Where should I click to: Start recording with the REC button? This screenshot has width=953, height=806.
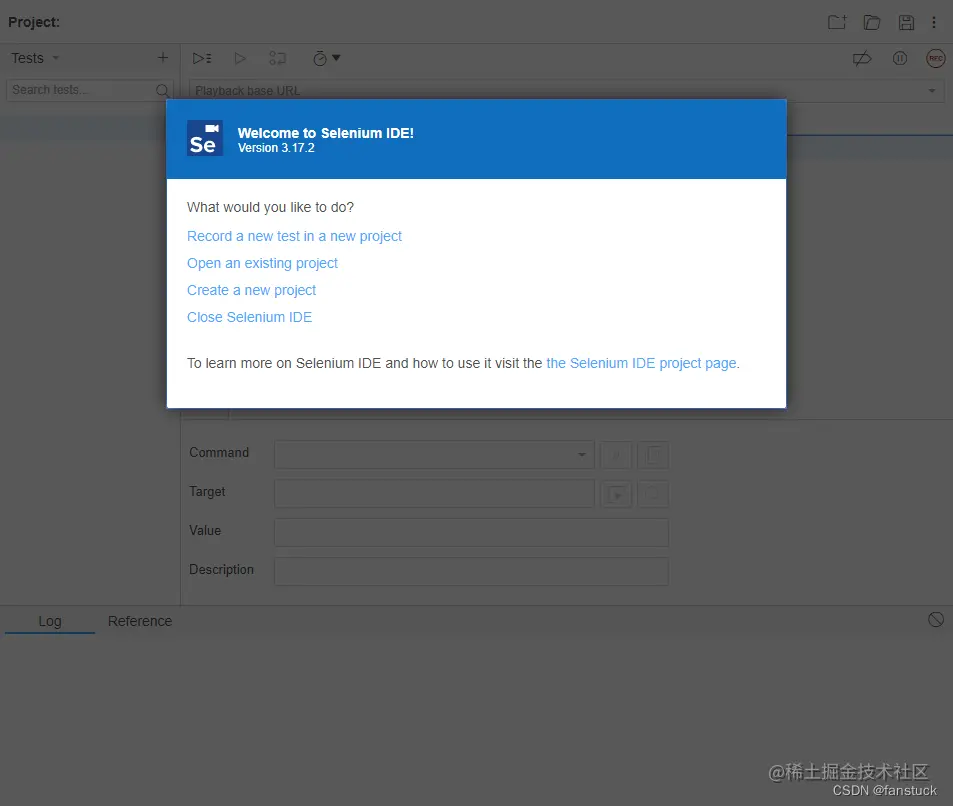pos(935,58)
